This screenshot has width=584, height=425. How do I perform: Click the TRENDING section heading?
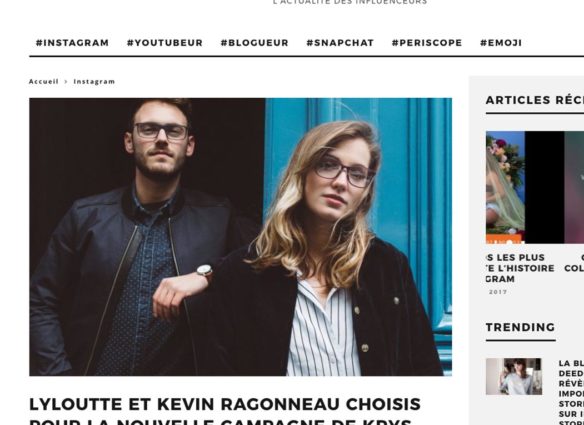coord(520,327)
